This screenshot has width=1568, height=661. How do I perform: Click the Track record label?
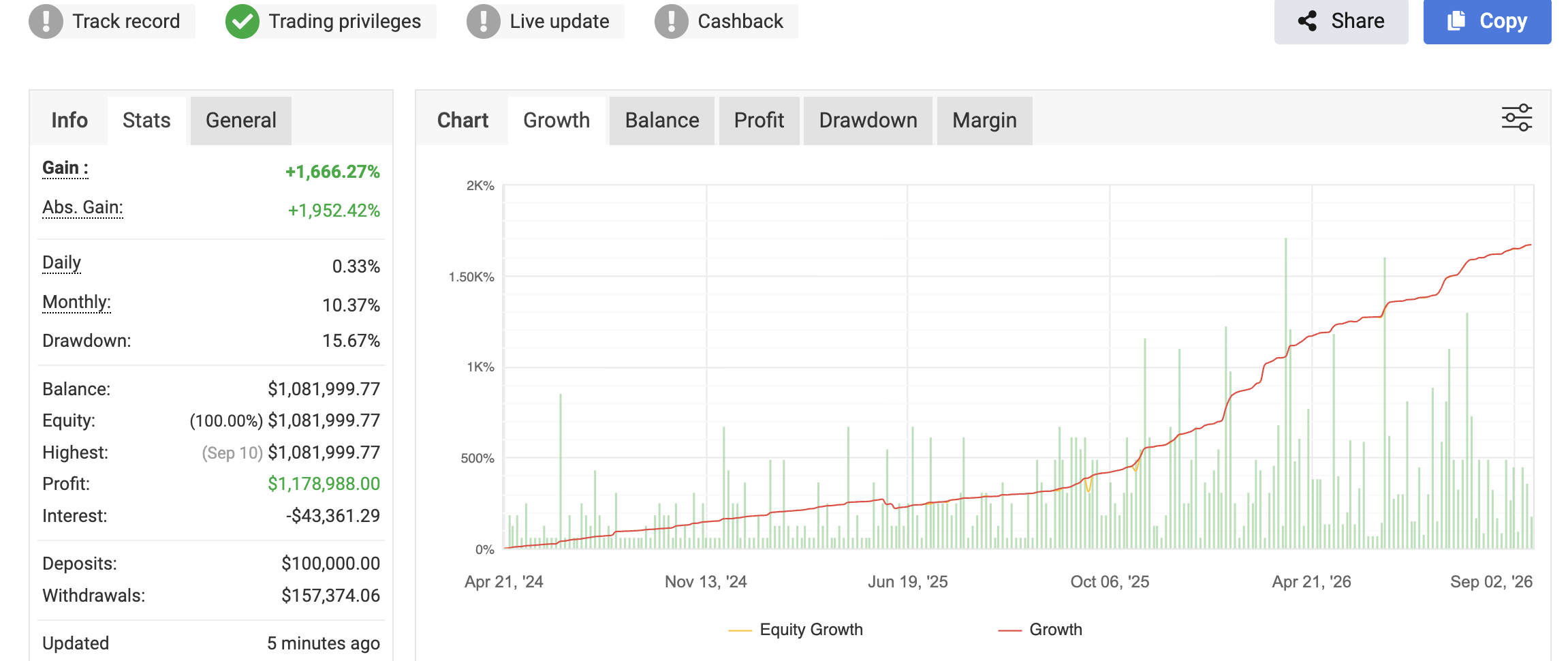tap(127, 21)
